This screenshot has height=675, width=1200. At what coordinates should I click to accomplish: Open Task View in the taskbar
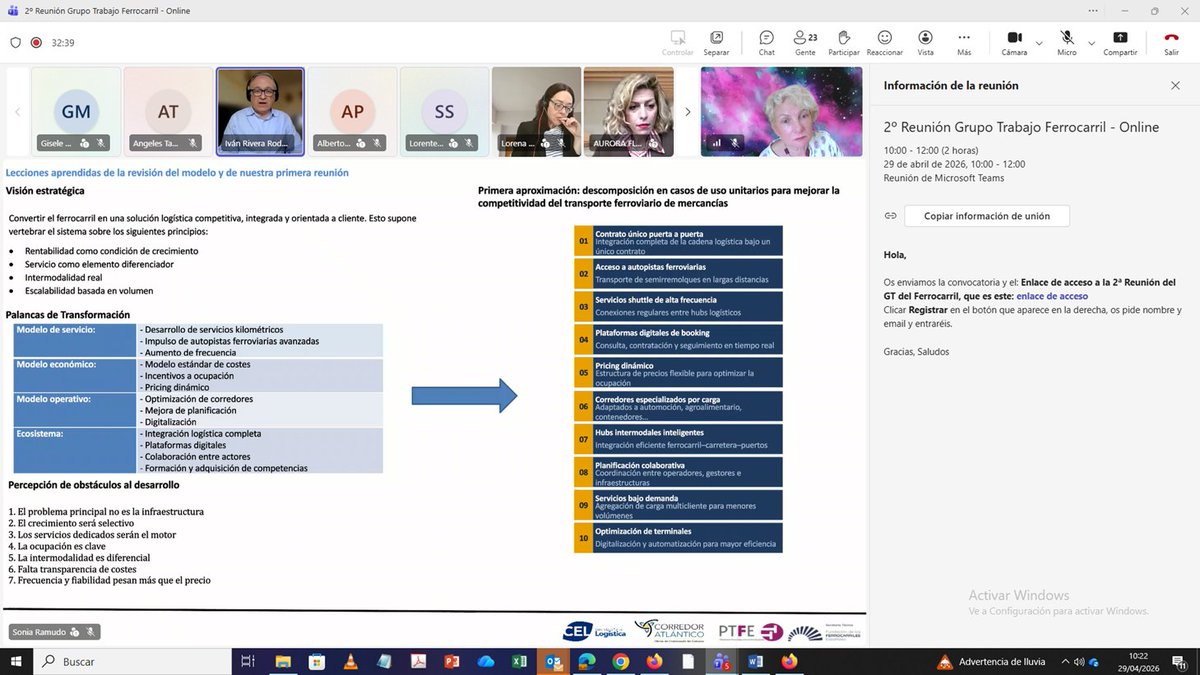(x=248, y=661)
